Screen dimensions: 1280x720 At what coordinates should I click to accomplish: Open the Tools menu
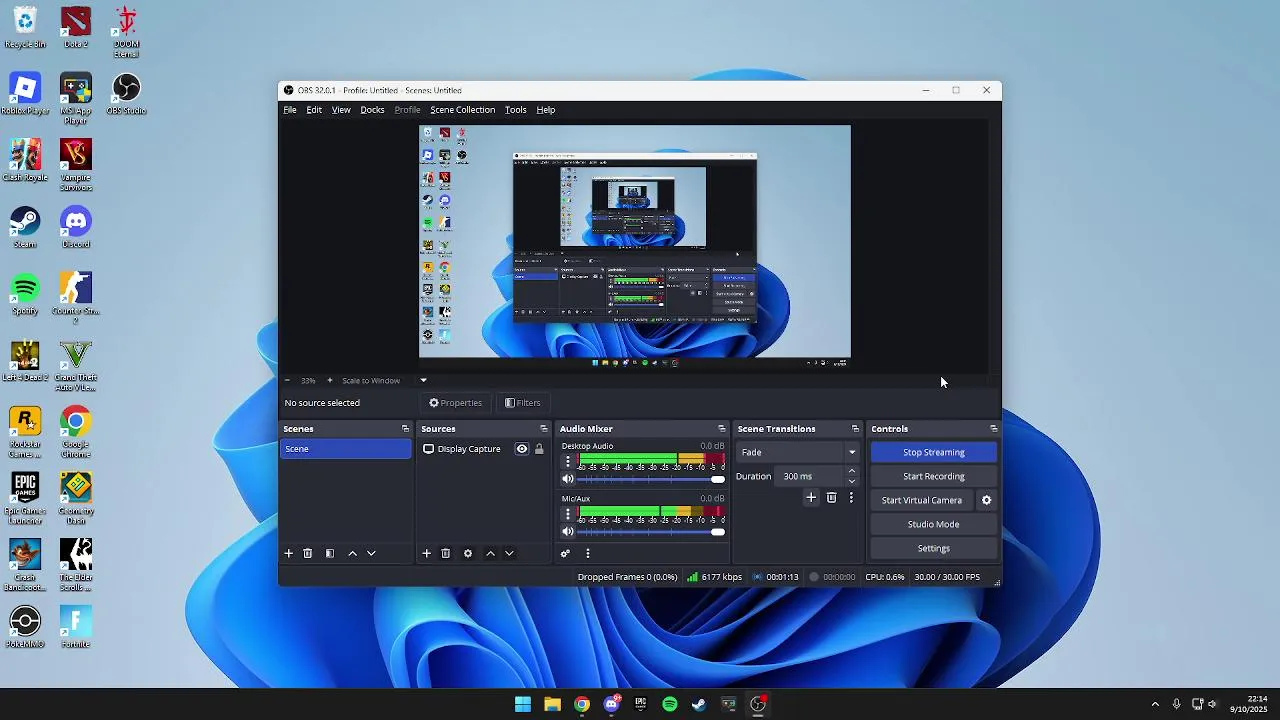coord(515,110)
